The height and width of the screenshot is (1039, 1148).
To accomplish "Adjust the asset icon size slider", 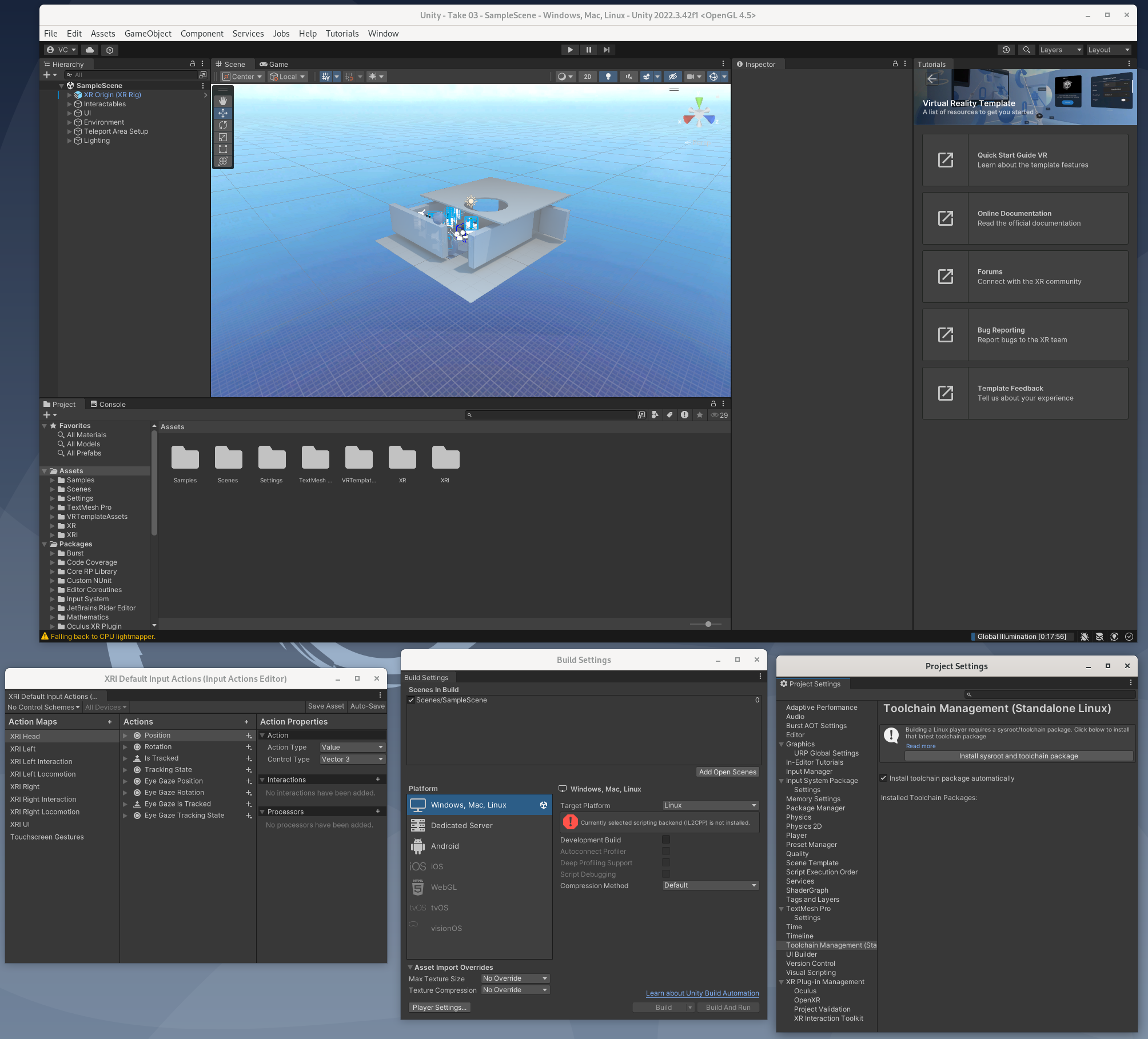I will tap(708, 624).
